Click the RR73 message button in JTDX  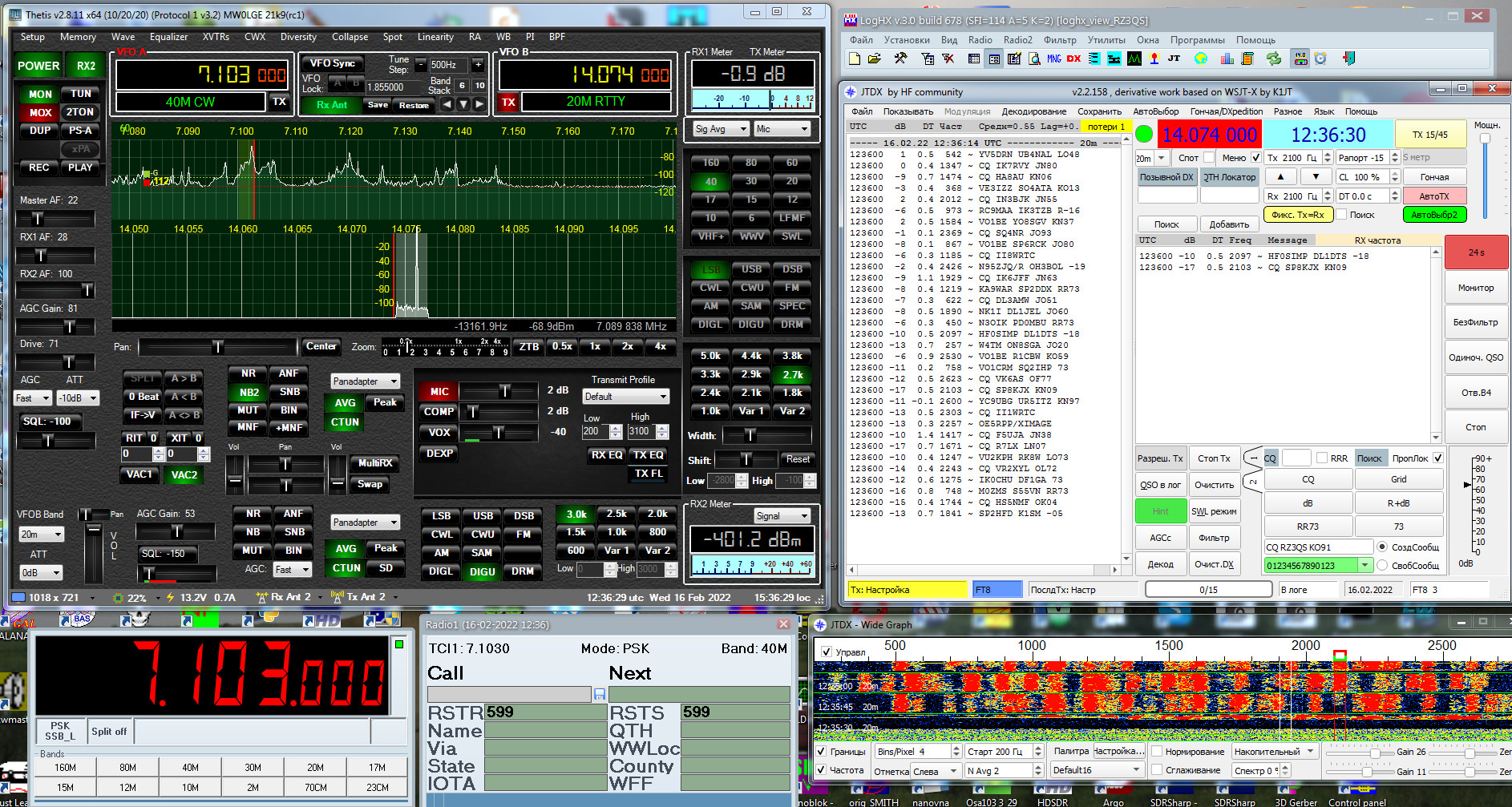(1308, 527)
